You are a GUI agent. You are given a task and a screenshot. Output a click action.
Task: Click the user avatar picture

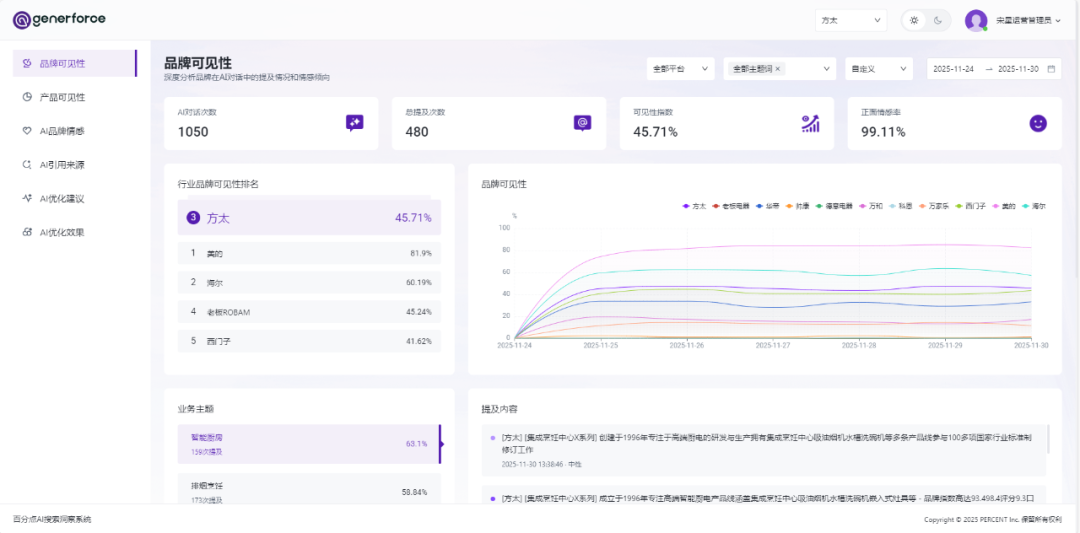[x=975, y=20]
